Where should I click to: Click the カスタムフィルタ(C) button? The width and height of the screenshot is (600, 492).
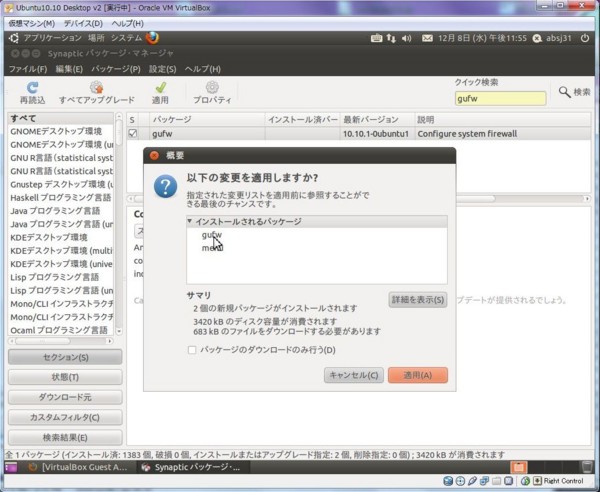tap(65, 417)
